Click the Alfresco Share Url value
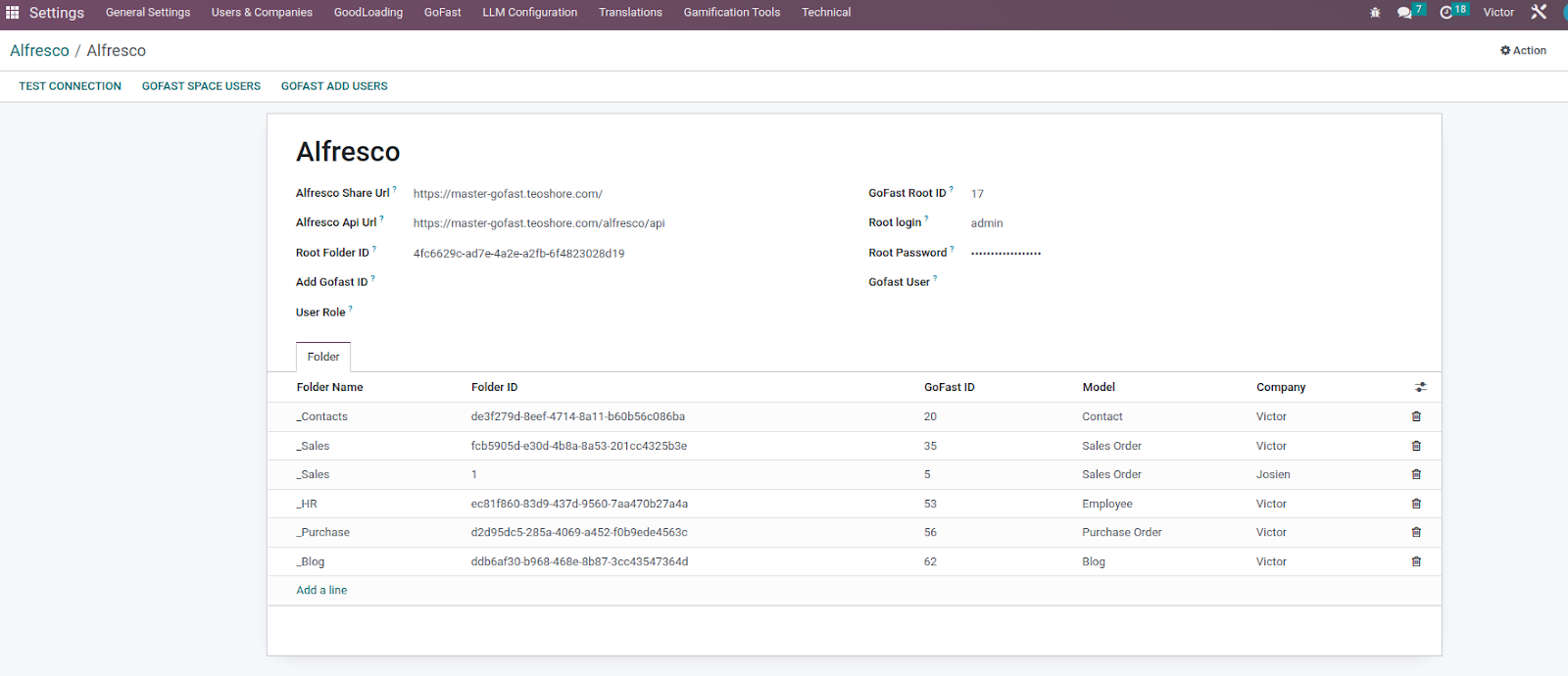 [x=508, y=194]
